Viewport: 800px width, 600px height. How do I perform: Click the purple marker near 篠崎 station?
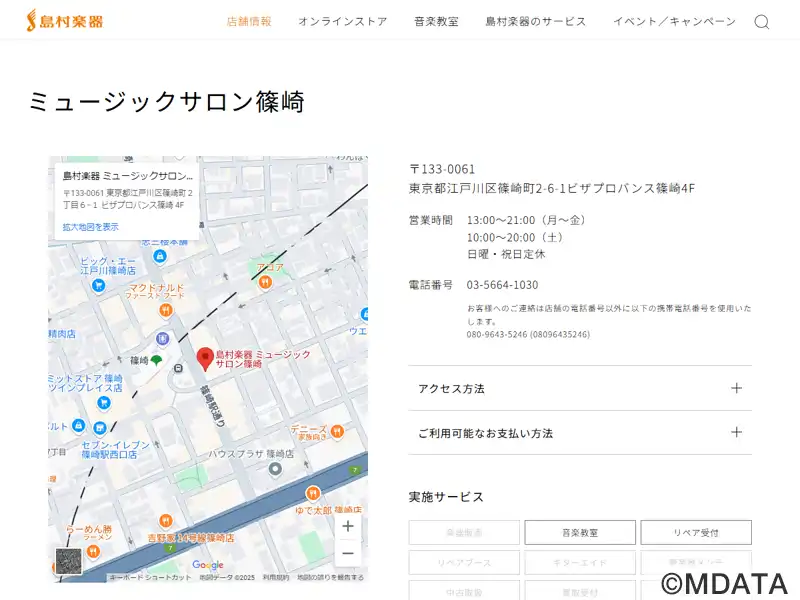click(162, 338)
